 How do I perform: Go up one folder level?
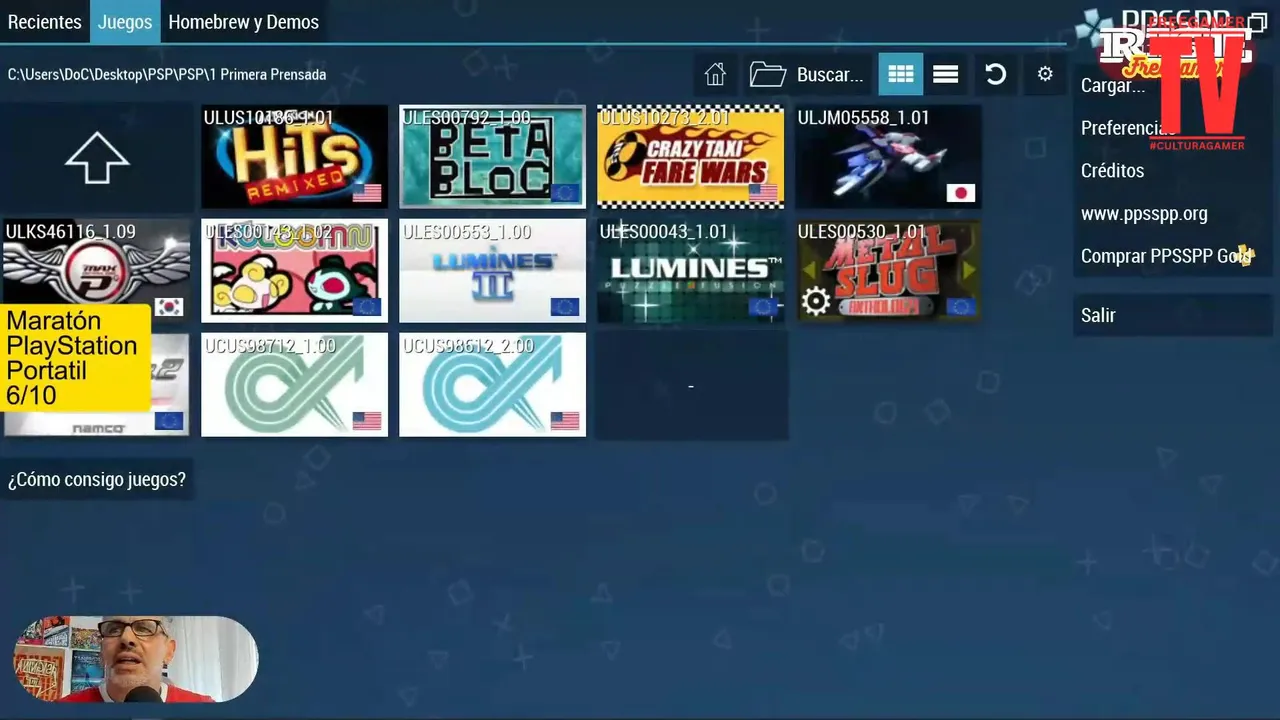96,157
